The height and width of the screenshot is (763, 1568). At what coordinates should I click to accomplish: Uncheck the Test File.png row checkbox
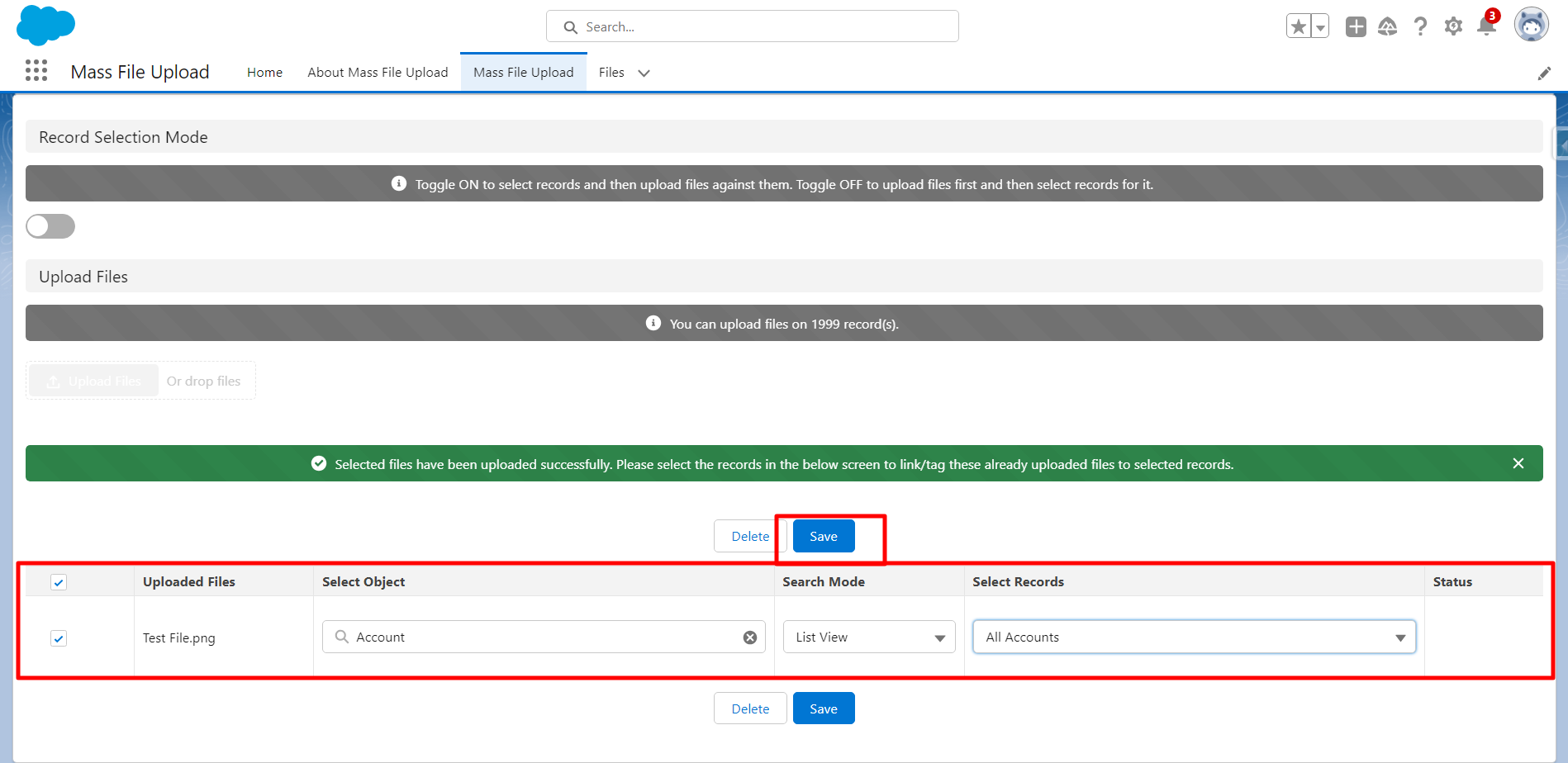59,638
